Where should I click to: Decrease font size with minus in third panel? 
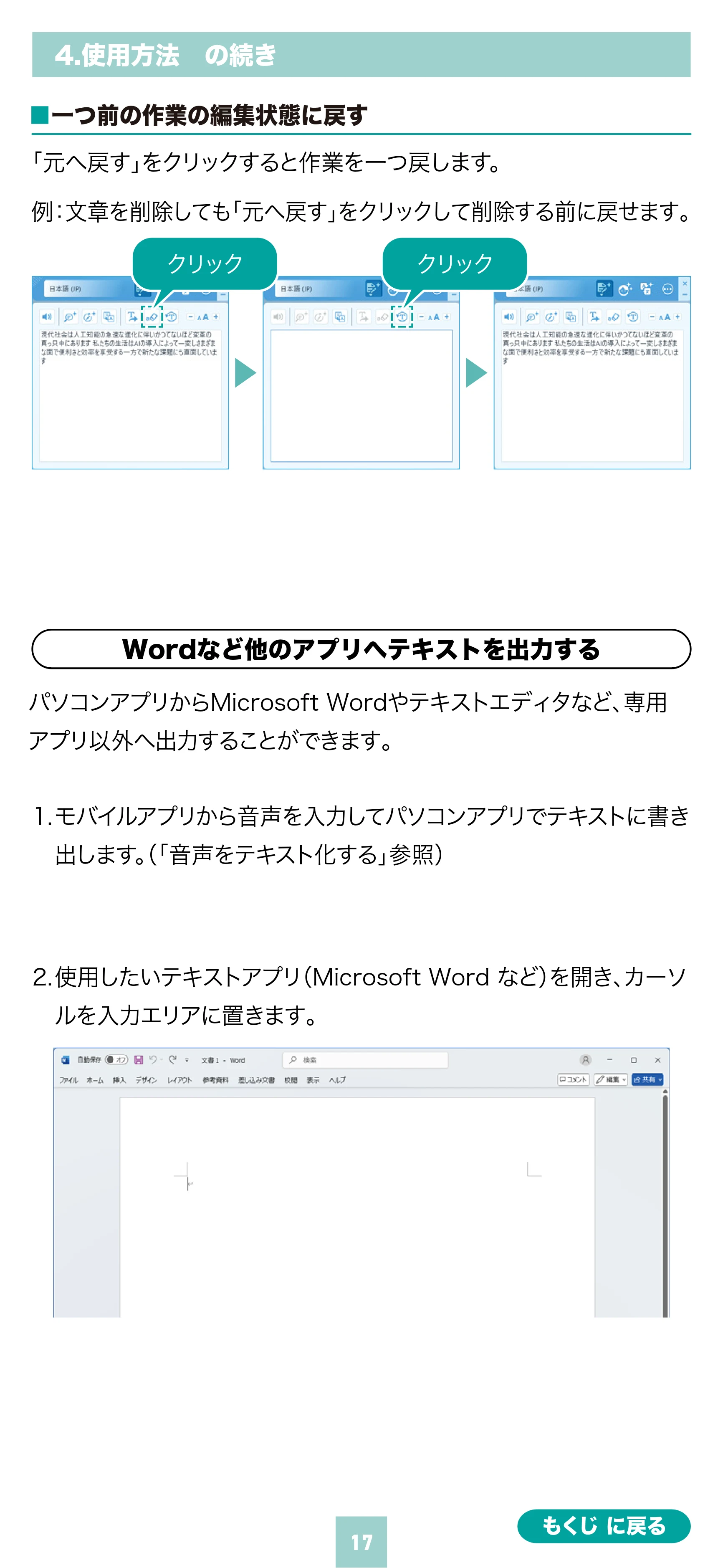click(652, 317)
